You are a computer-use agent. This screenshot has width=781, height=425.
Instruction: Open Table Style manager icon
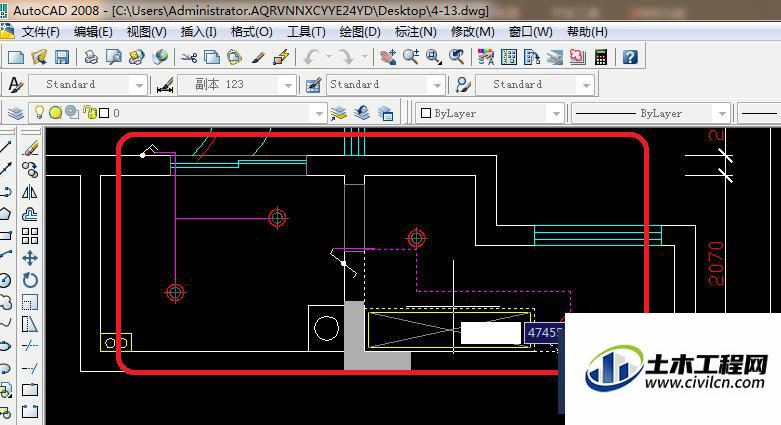(x=313, y=85)
